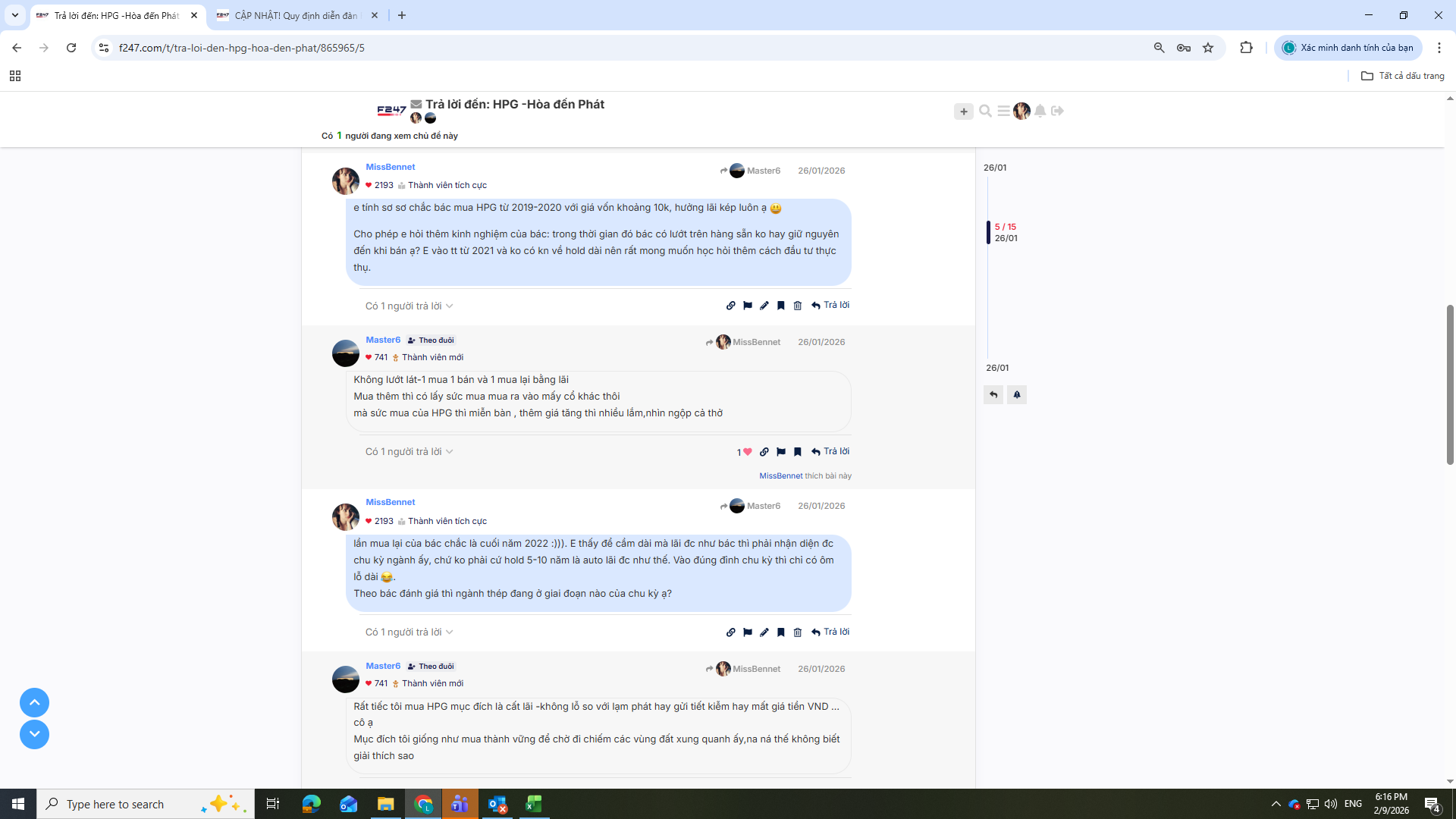Expand replies under Master6's first reply

pyautogui.click(x=409, y=452)
